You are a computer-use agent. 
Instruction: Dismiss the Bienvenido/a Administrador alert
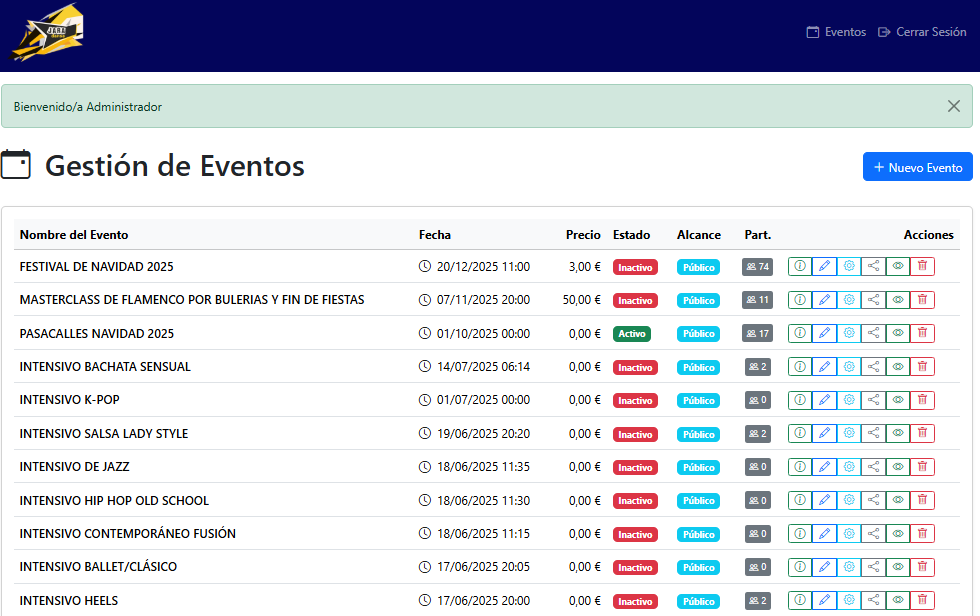[x=953, y=105]
